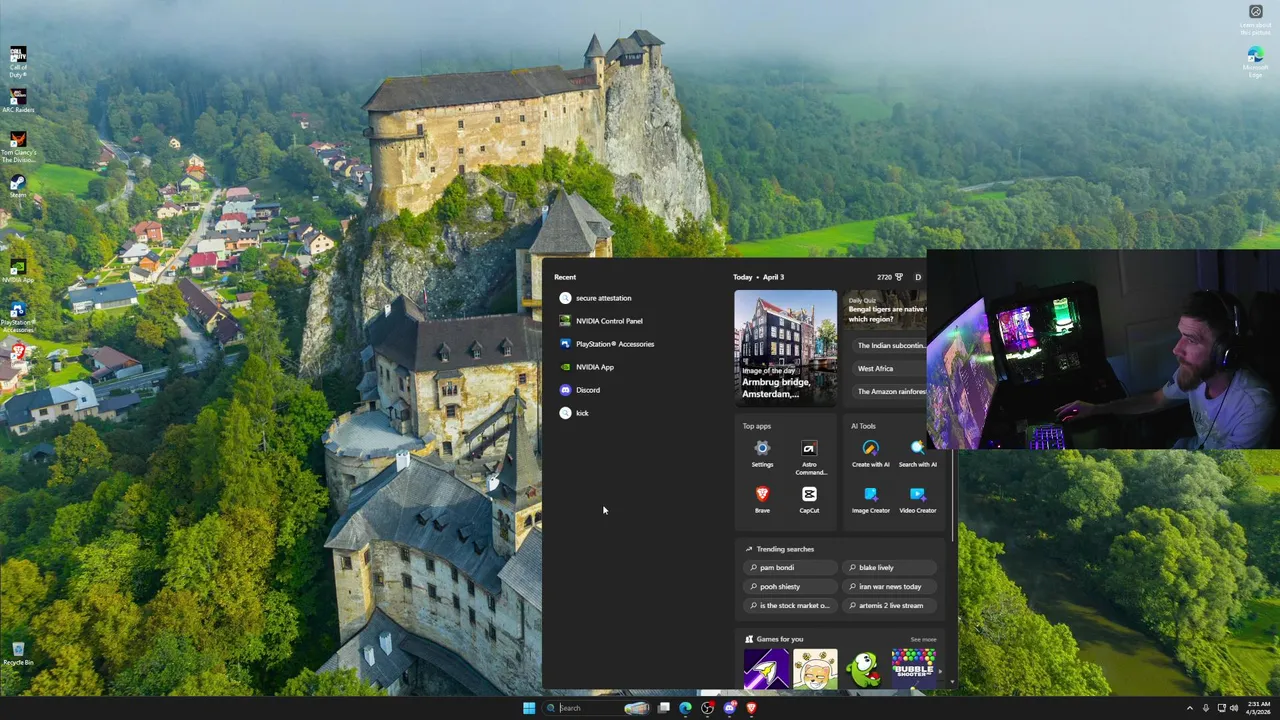This screenshot has height=720, width=1280.
Task: Open Discord from taskbar
Action: (x=729, y=708)
